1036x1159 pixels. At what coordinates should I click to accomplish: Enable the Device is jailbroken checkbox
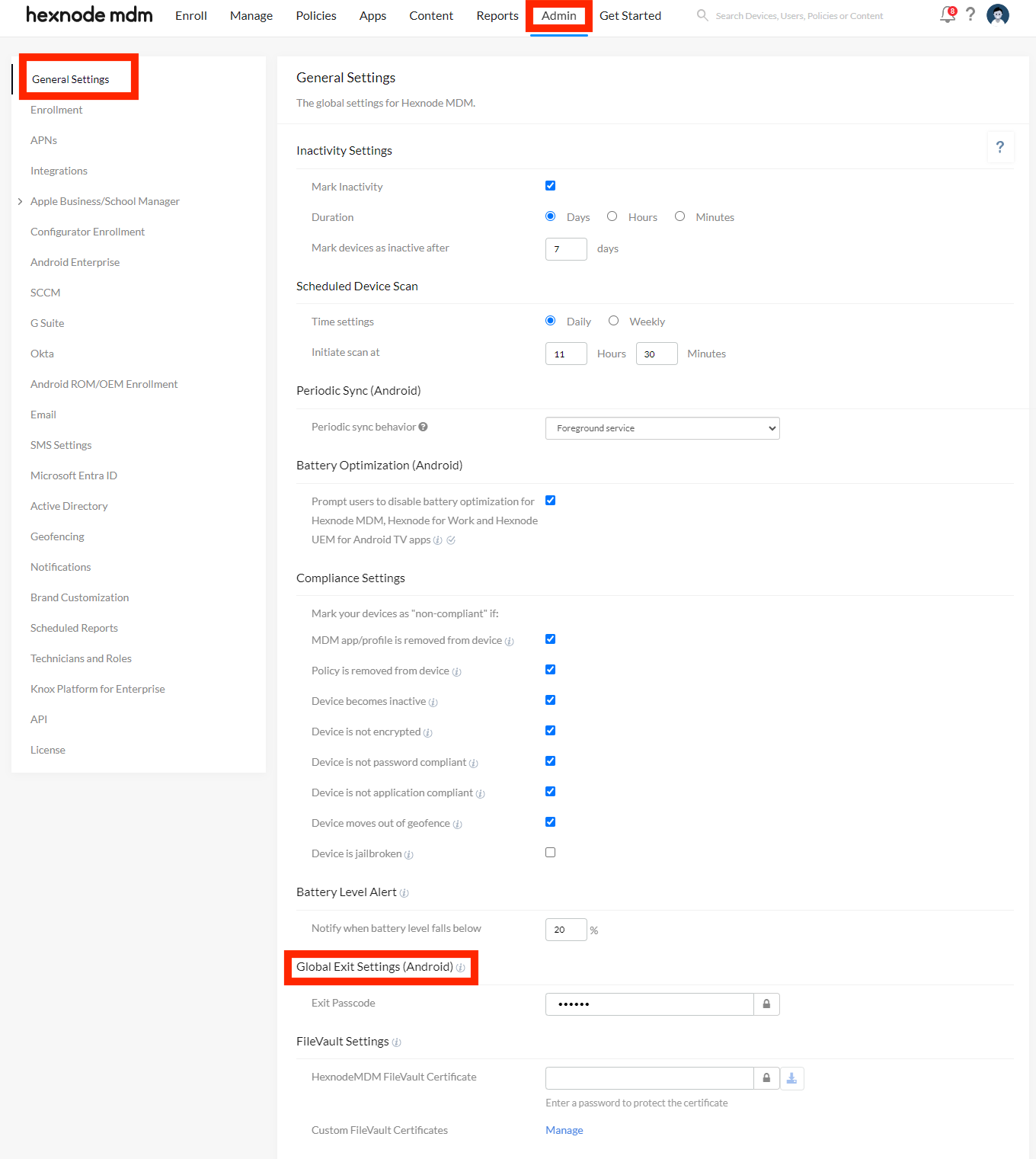550,853
